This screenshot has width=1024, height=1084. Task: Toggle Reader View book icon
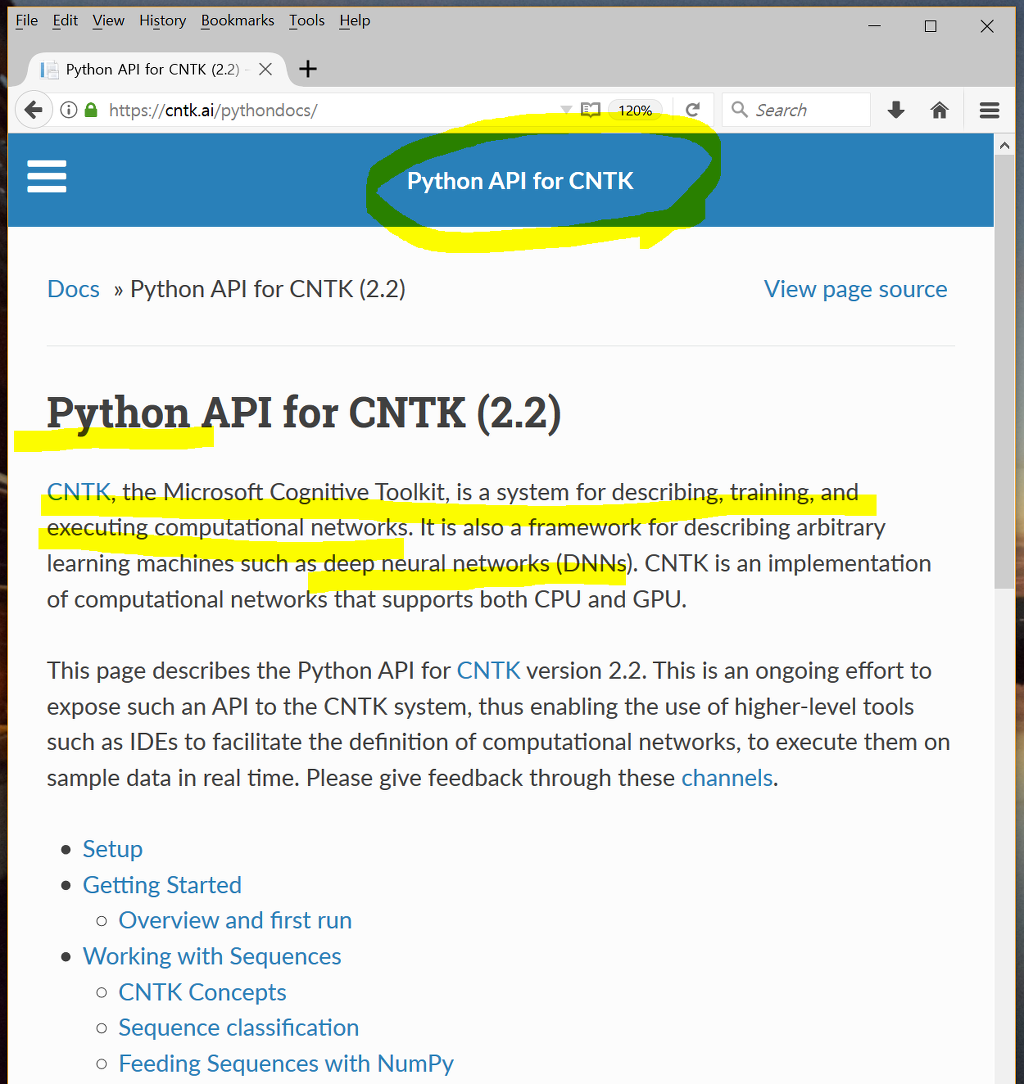tap(590, 110)
